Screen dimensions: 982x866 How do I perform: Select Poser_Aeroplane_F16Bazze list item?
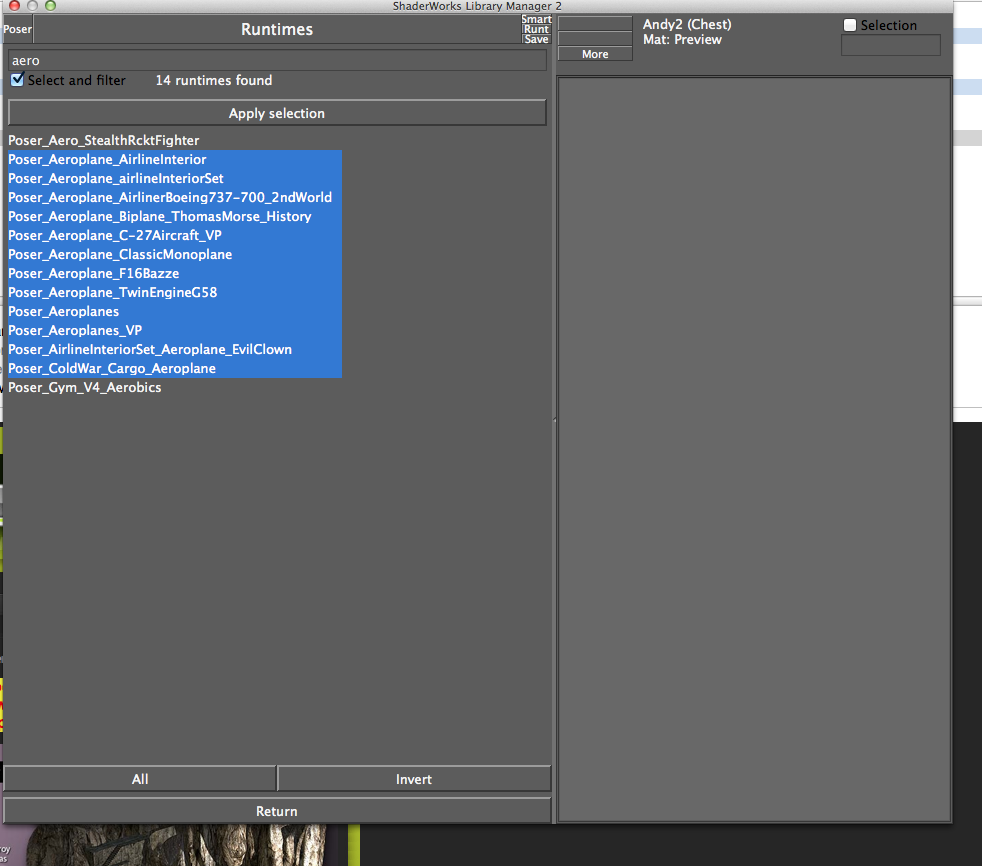[x=94, y=274]
